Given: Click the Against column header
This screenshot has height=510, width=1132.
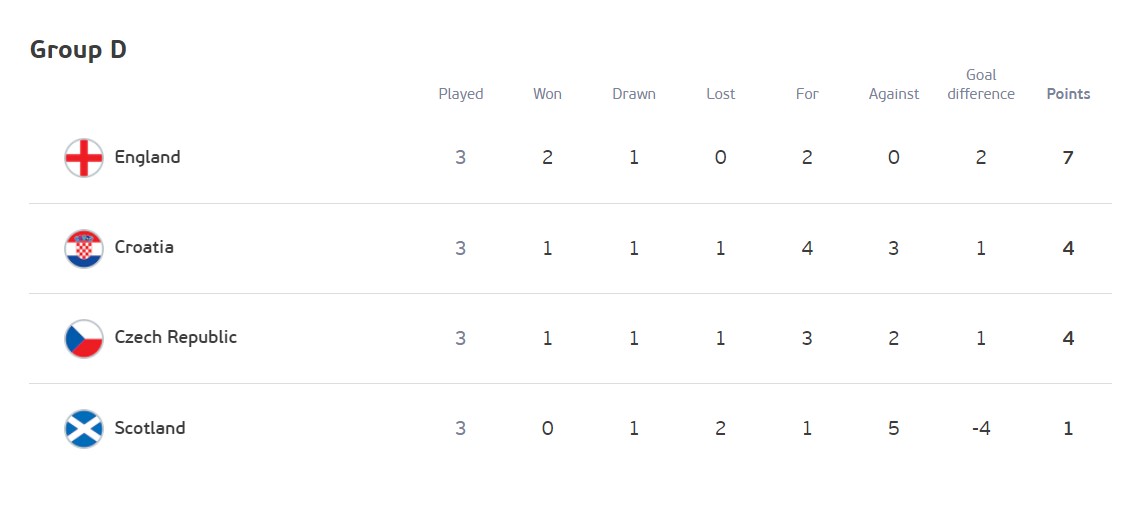Looking at the screenshot, I should (x=894, y=94).
